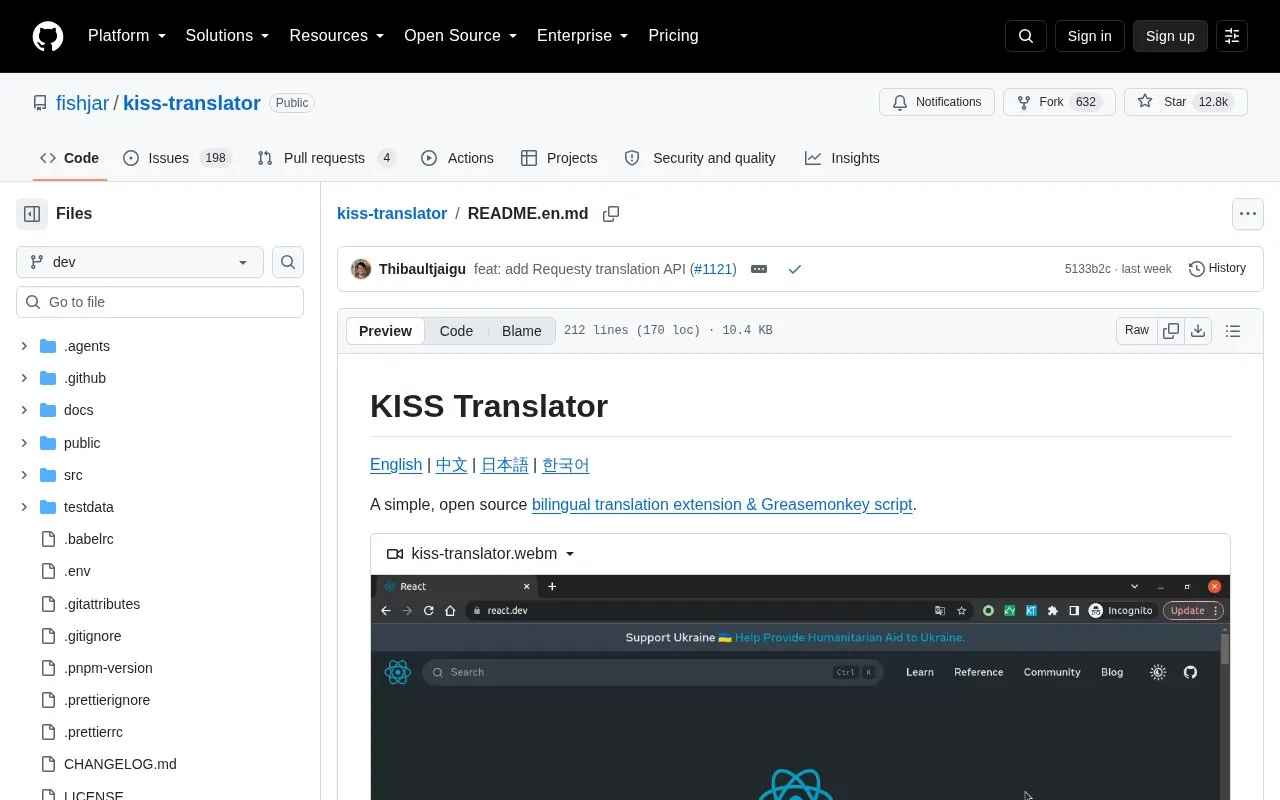Click the React logo in the video
Image resolution: width=1280 pixels, height=800 pixels.
(398, 672)
